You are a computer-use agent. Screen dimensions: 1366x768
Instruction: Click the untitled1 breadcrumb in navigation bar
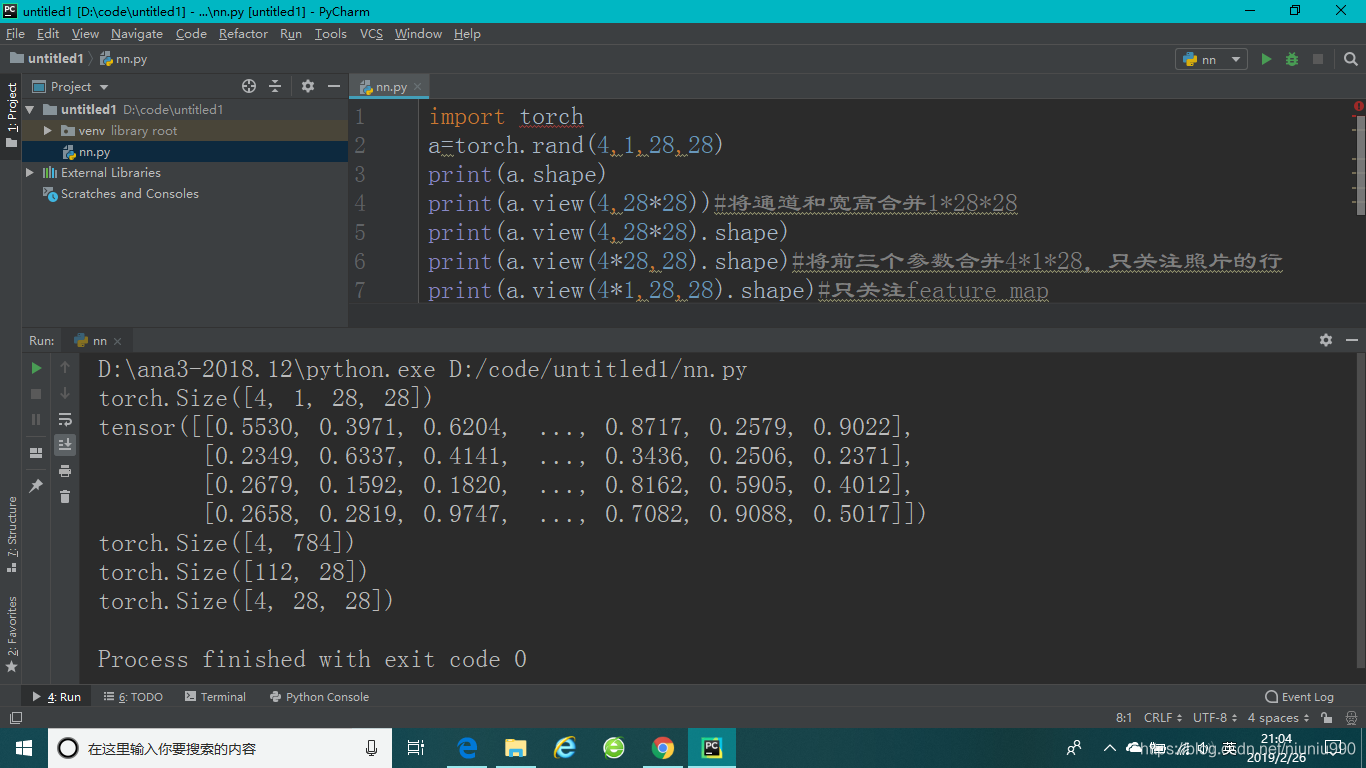46,59
